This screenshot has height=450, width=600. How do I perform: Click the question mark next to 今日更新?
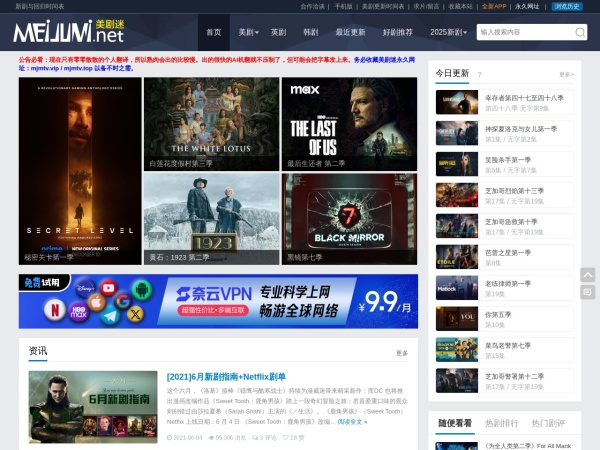click(x=479, y=74)
